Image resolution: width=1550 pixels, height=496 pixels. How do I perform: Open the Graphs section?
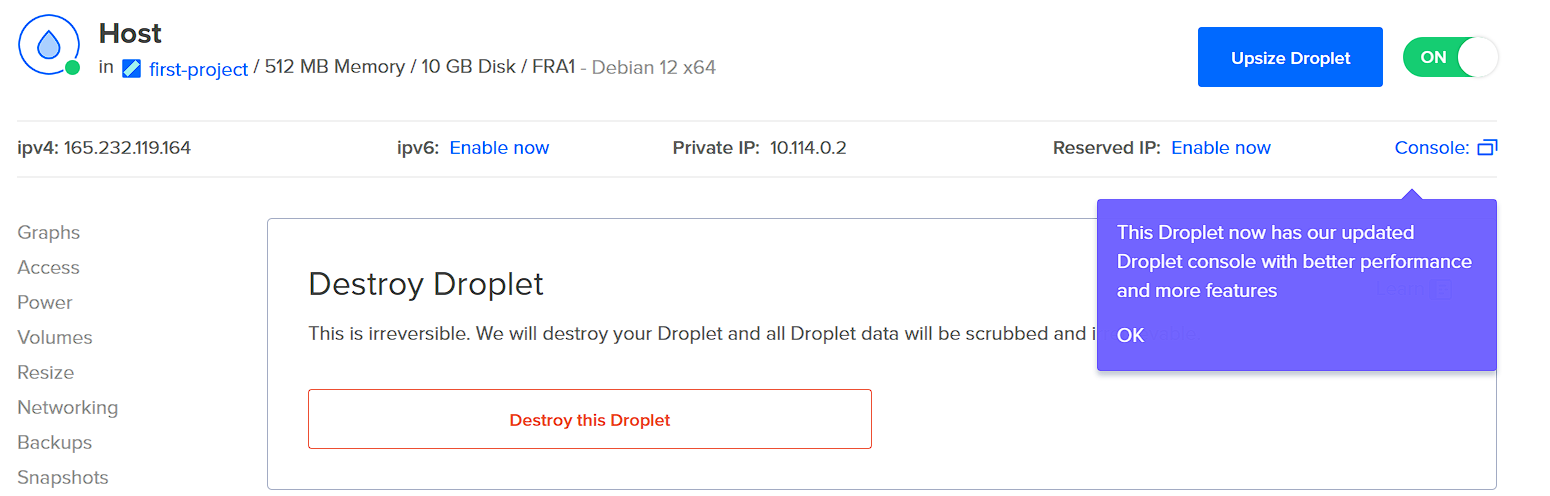(x=49, y=233)
